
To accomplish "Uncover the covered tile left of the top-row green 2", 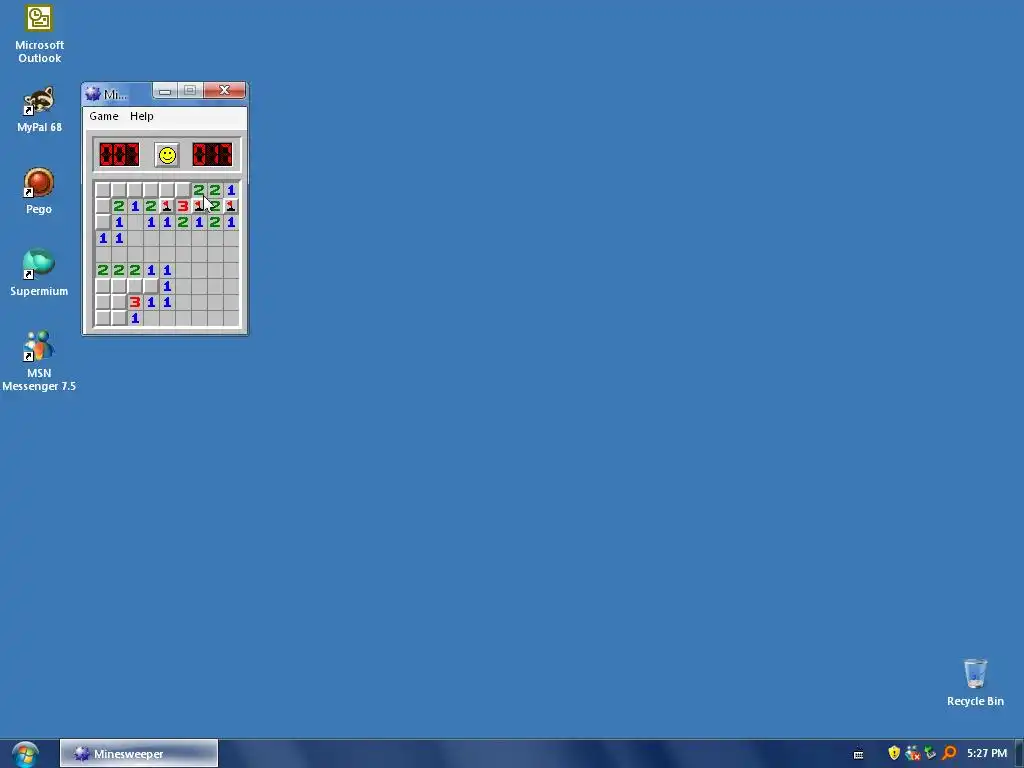I will tap(183, 190).
